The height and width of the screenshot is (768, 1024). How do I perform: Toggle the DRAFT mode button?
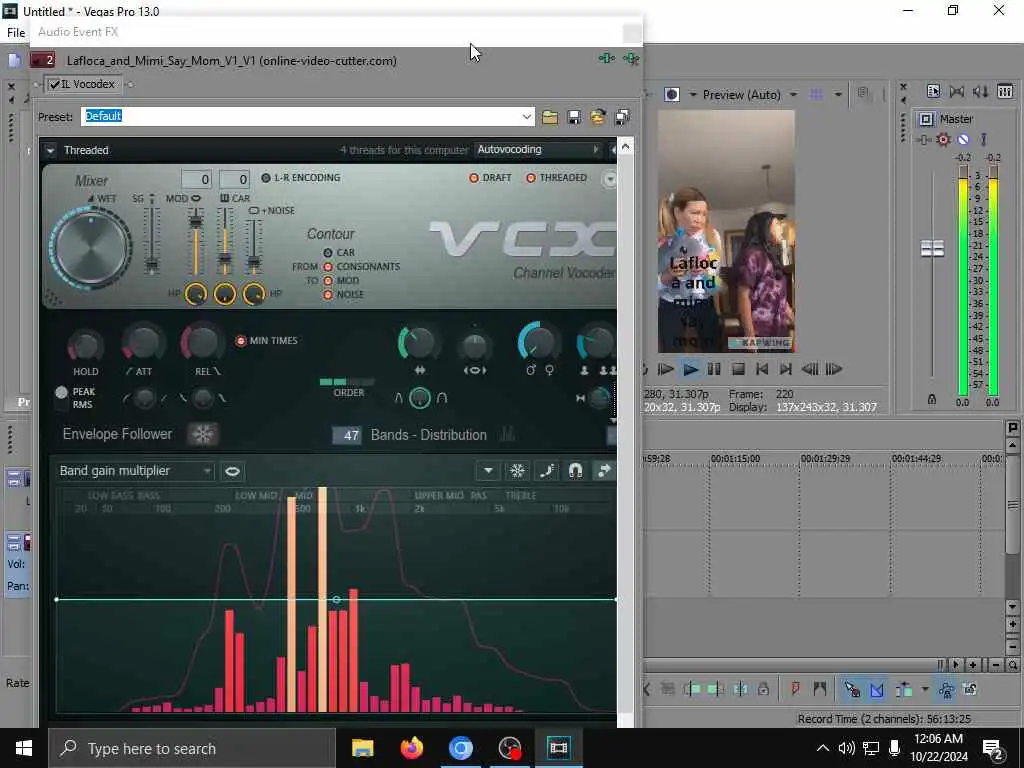(x=474, y=178)
